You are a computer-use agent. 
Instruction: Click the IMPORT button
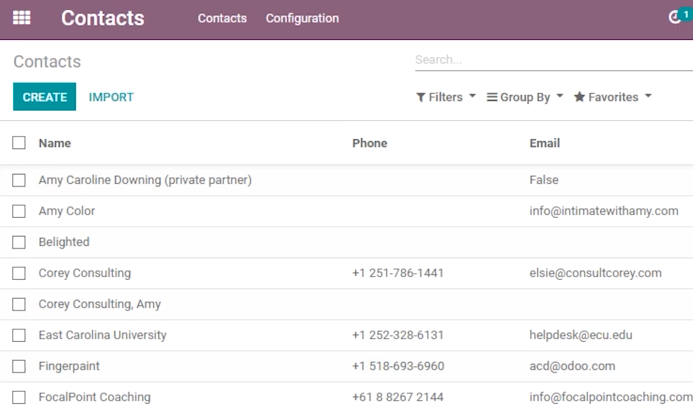[x=111, y=97]
